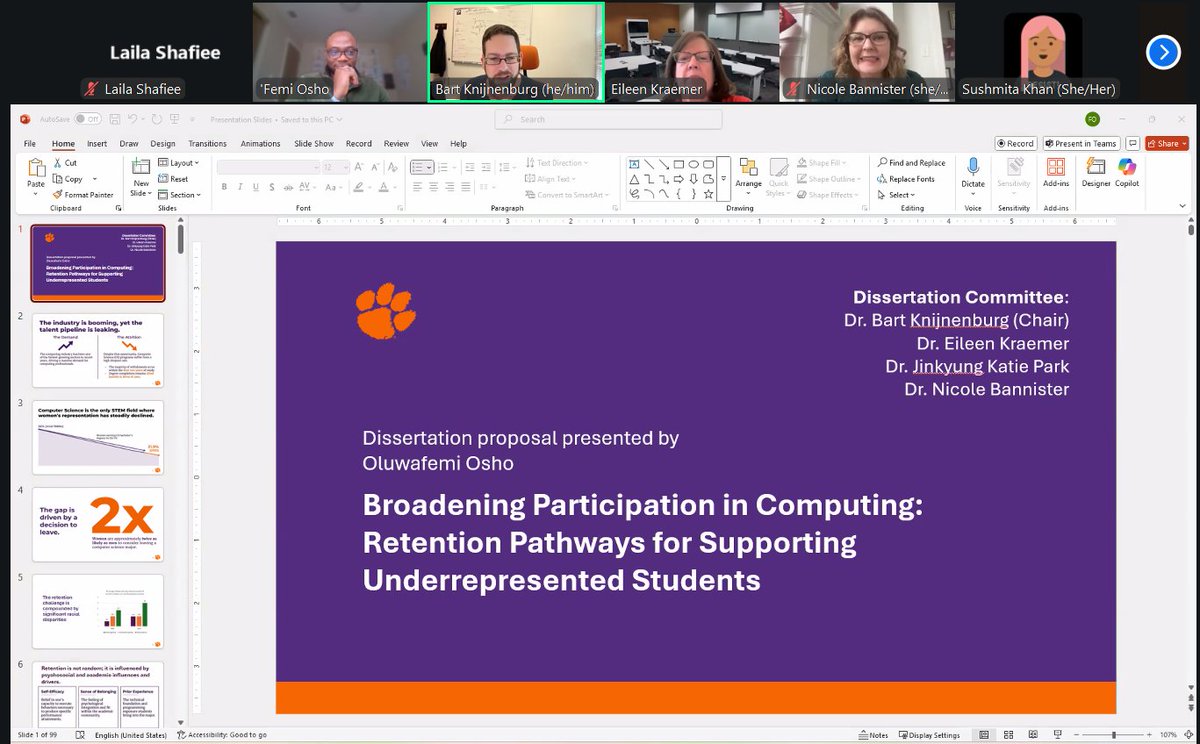Toggle the AutoSave switch

pyautogui.click(x=87, y=119)
